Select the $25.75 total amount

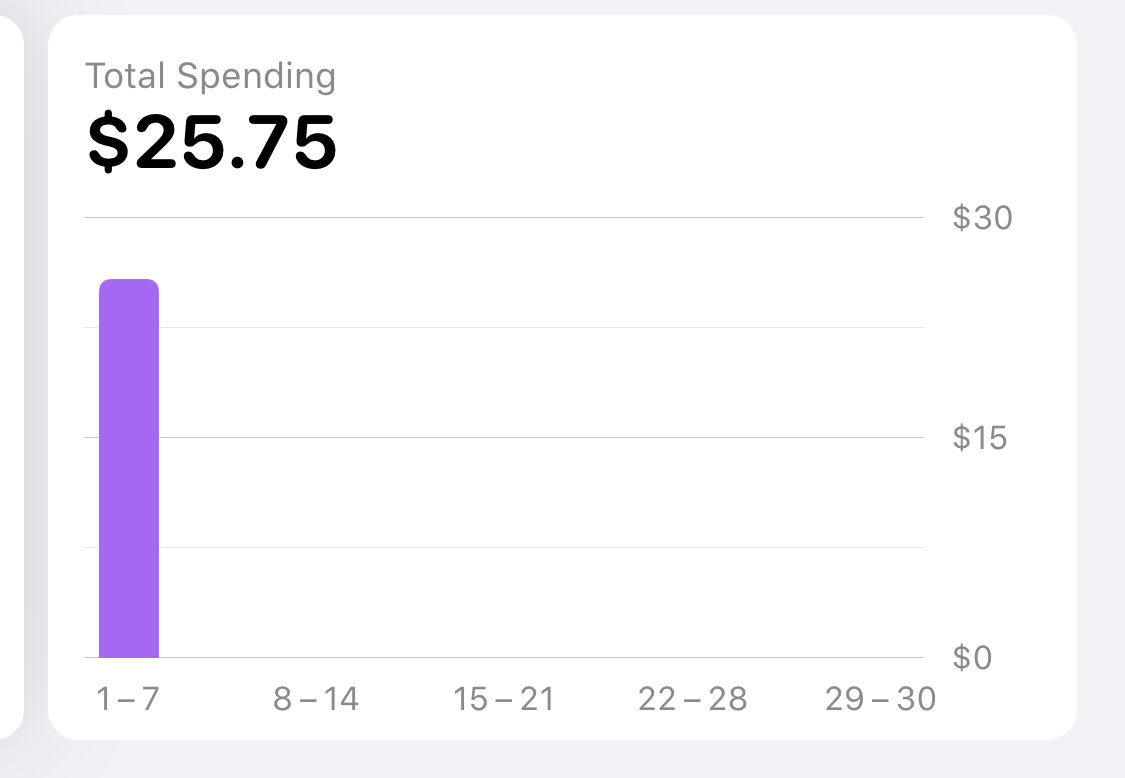pyautogui.click(x=212, y=141)
